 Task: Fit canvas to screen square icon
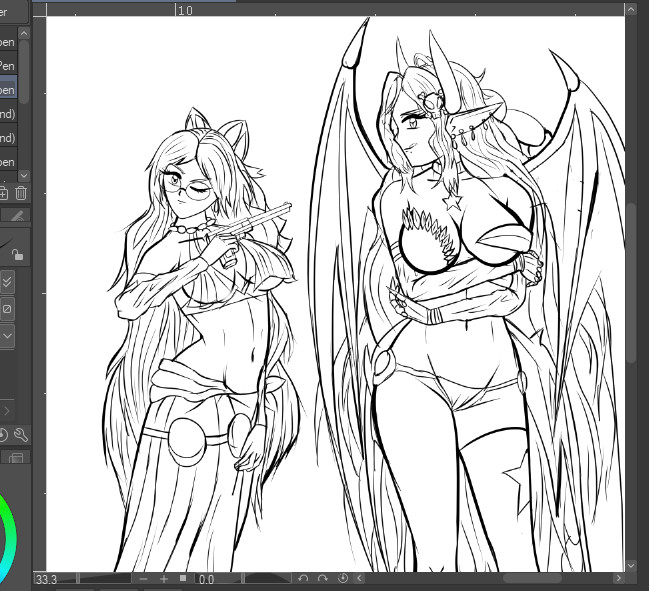coord(183,579)
